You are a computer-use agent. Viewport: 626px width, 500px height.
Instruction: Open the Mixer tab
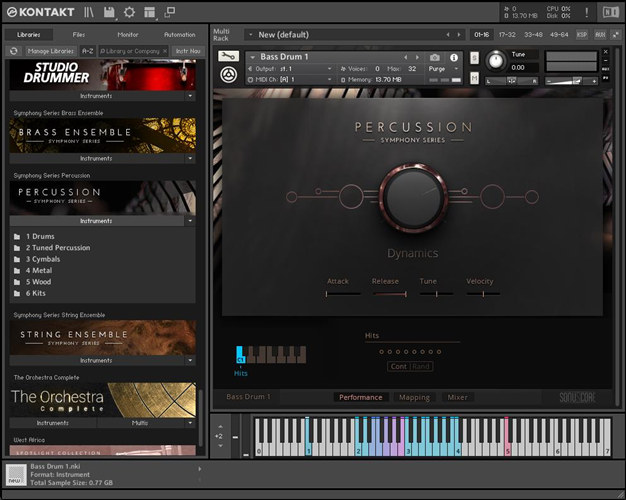[456, 397]
